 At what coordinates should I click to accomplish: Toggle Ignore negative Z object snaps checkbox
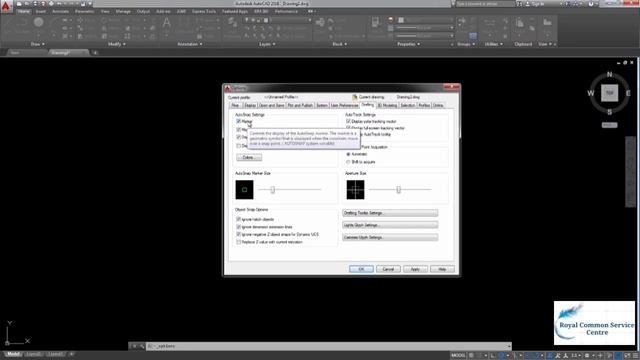click(238, 234)
